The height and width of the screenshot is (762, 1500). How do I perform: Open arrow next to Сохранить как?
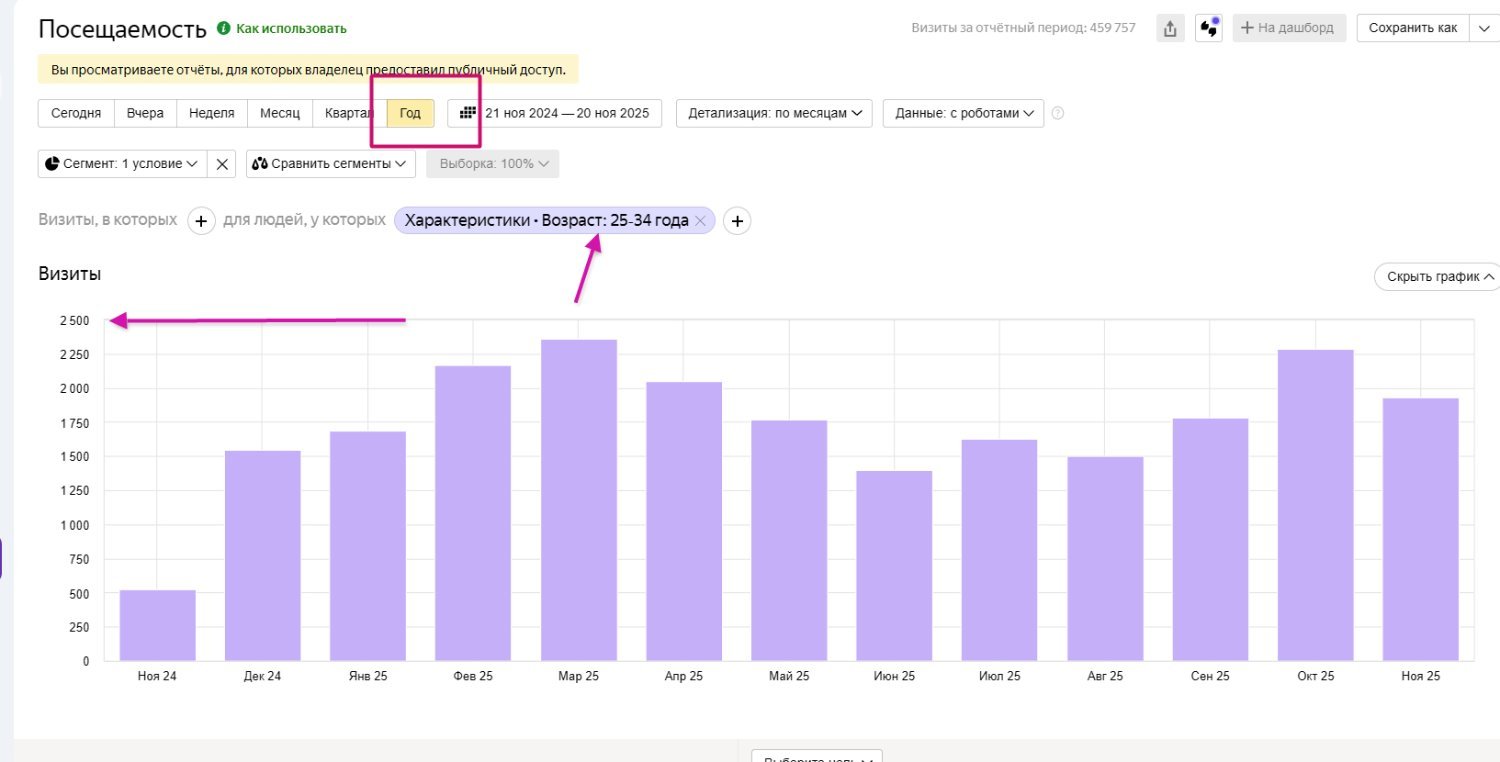[1483, 28]
